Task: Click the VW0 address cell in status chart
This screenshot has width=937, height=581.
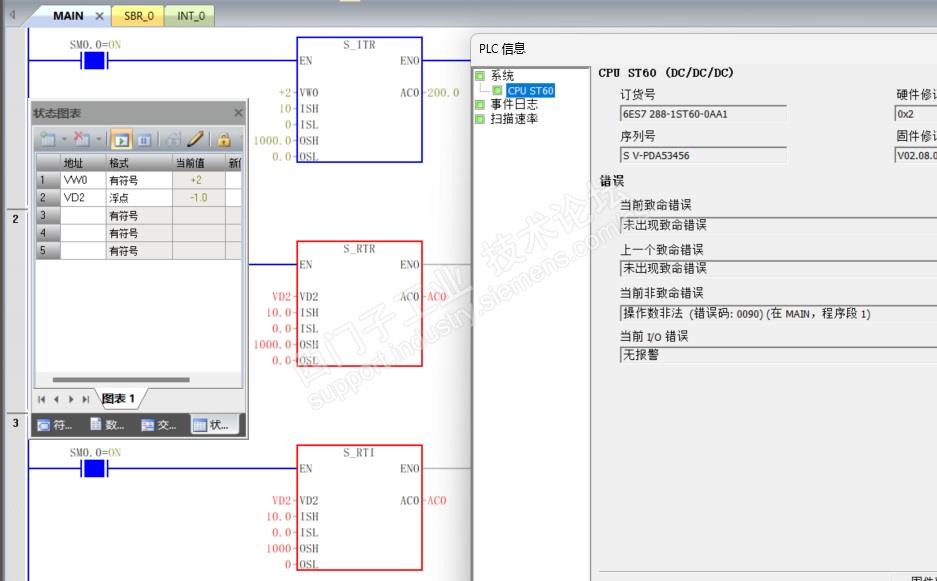Action: tap(82, 180)
